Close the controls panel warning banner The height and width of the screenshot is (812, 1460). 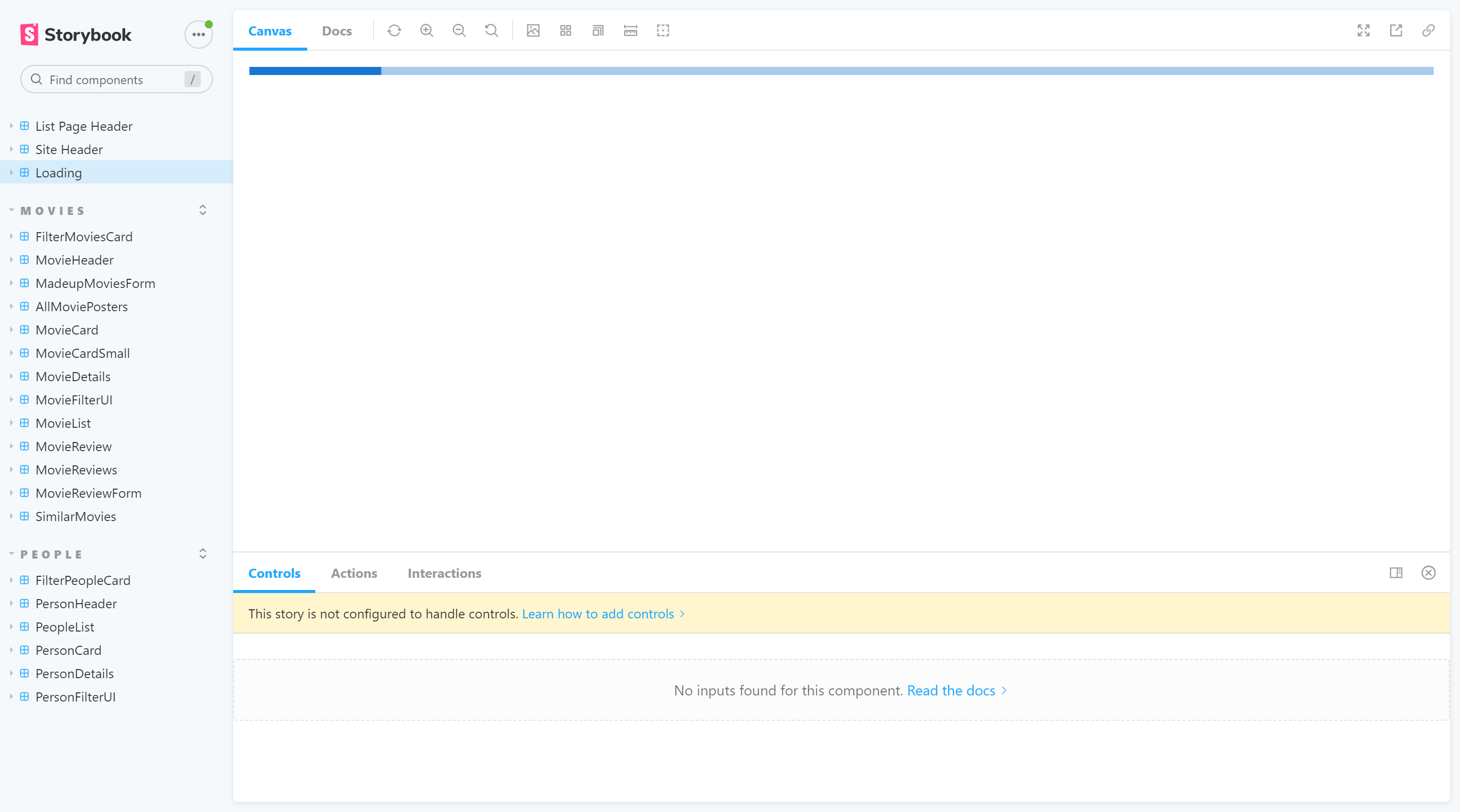[x=1429, y=573]
